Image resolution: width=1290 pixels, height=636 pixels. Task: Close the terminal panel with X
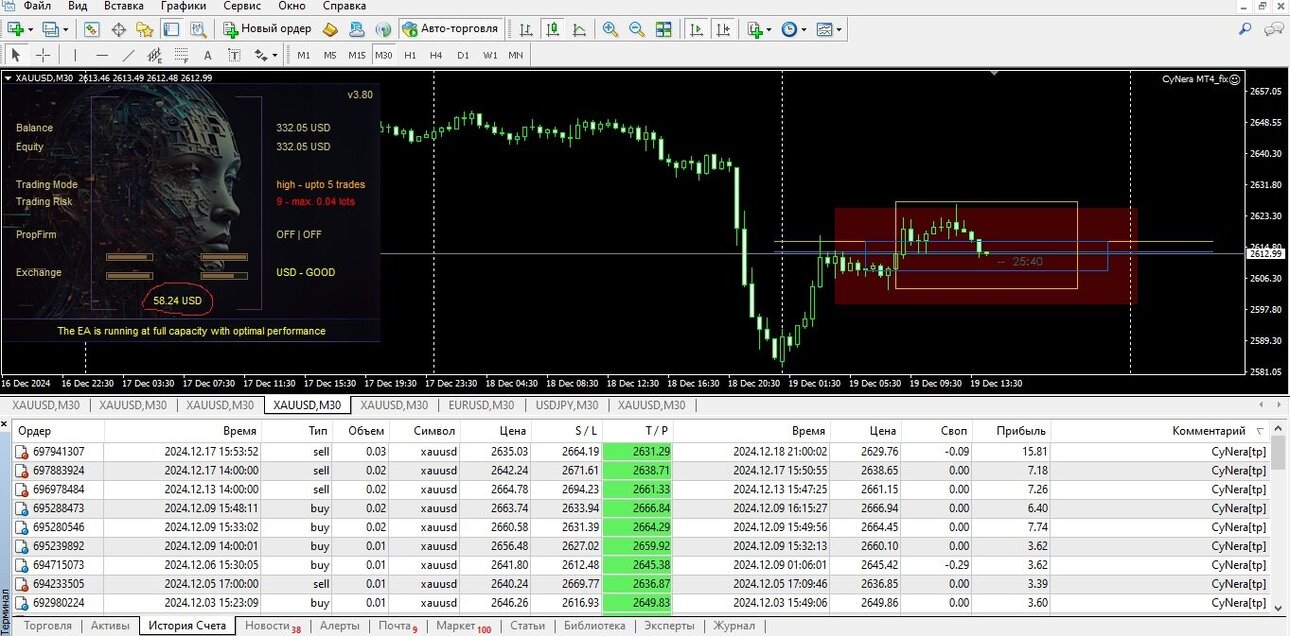click(6, 424)
